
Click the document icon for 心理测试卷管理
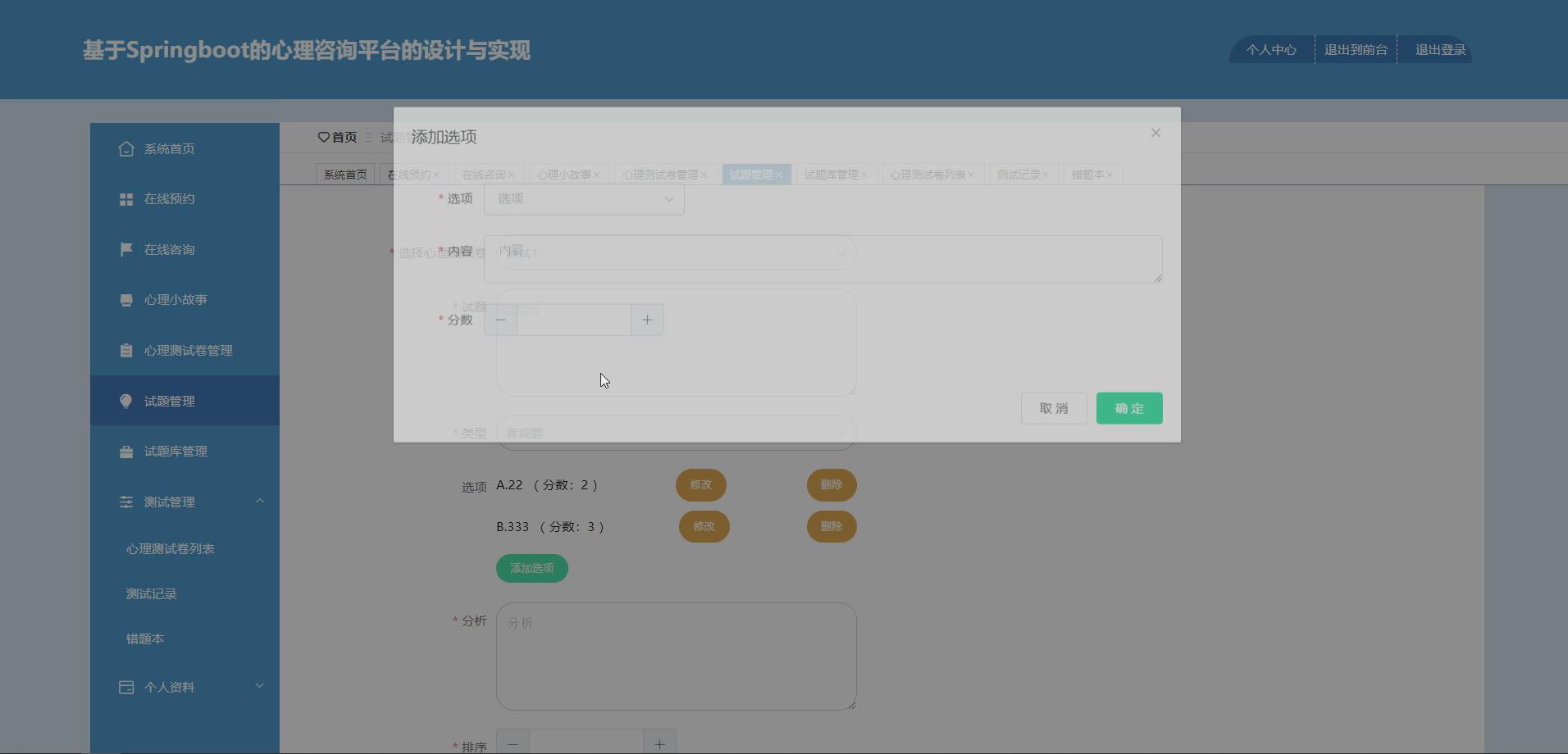coord(125,350)
